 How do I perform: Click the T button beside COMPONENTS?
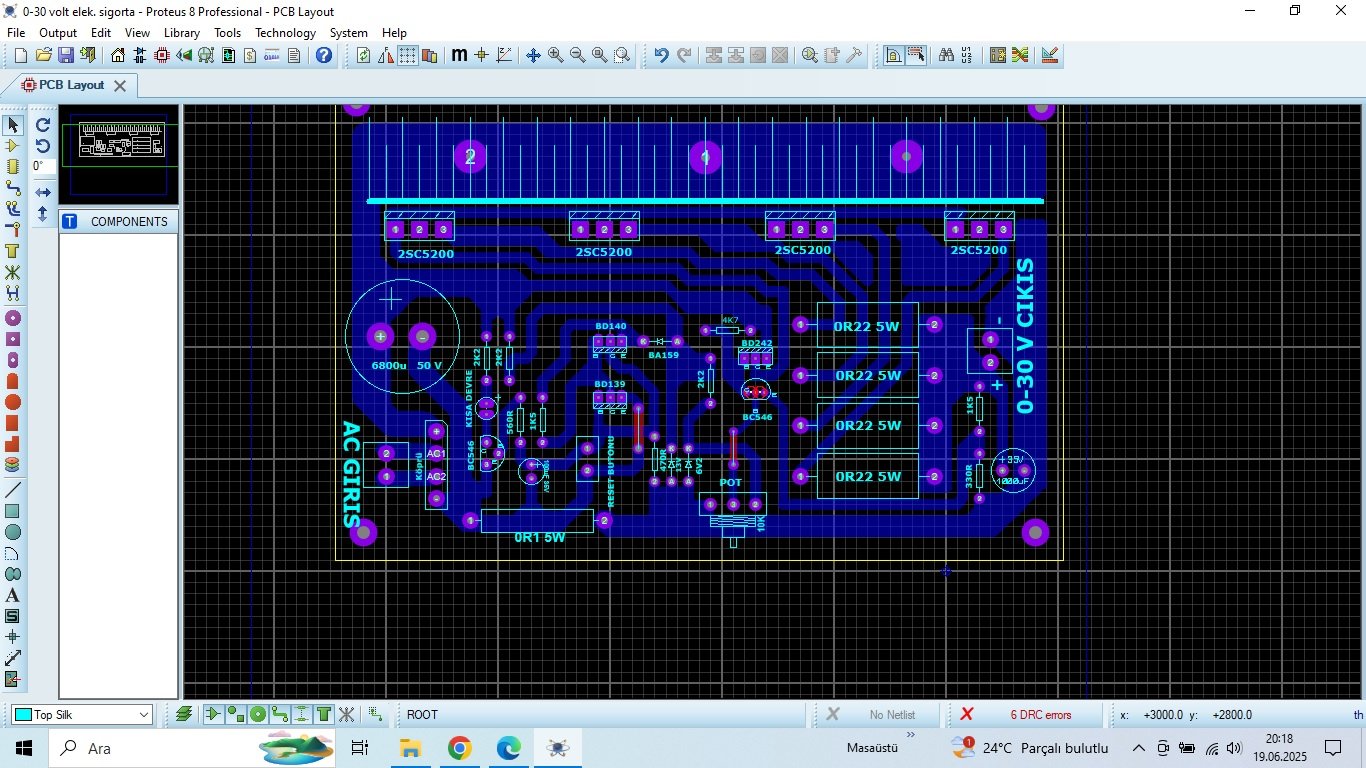(70, 221)
